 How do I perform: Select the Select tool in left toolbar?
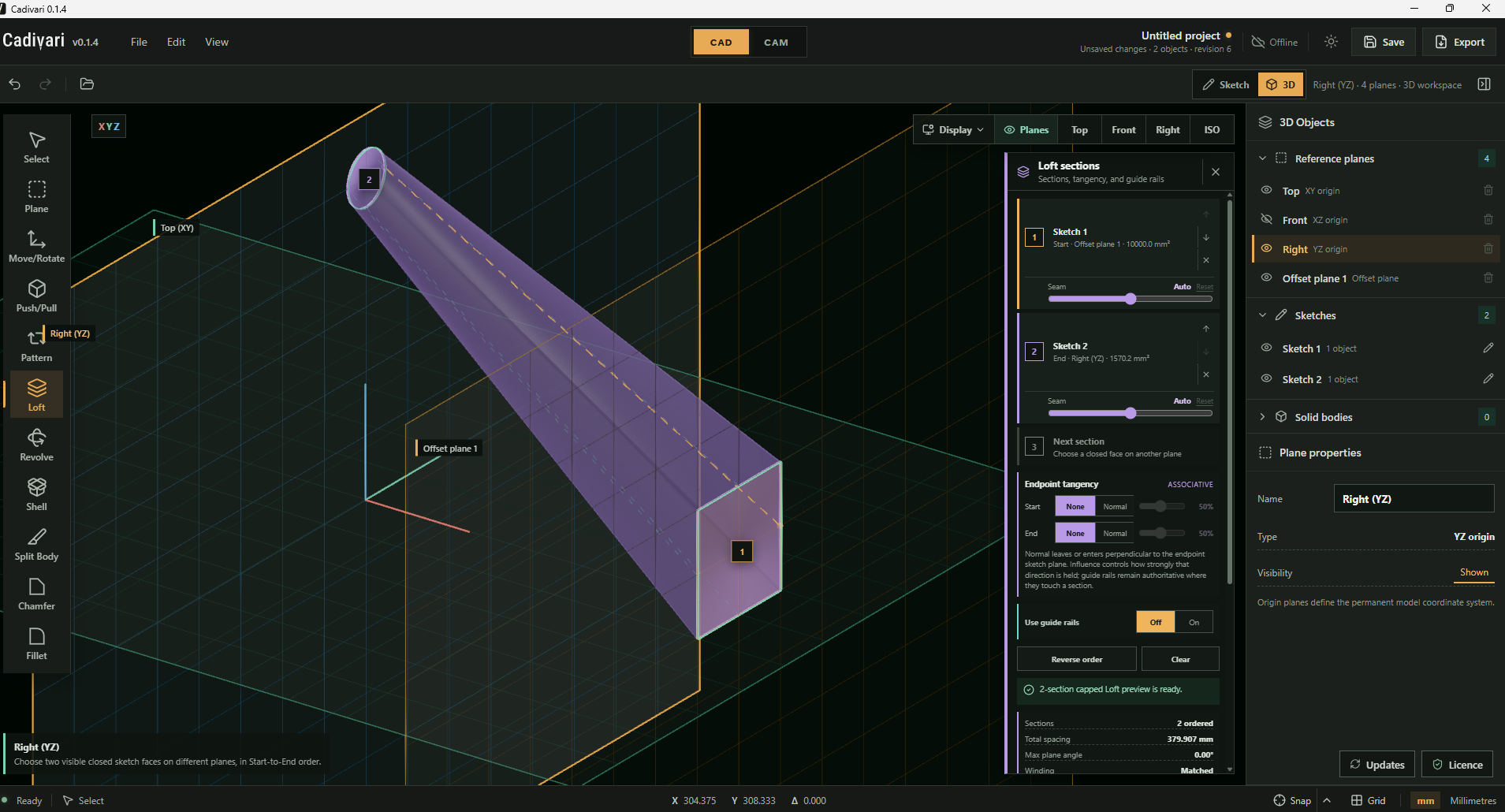pos(36,147)
